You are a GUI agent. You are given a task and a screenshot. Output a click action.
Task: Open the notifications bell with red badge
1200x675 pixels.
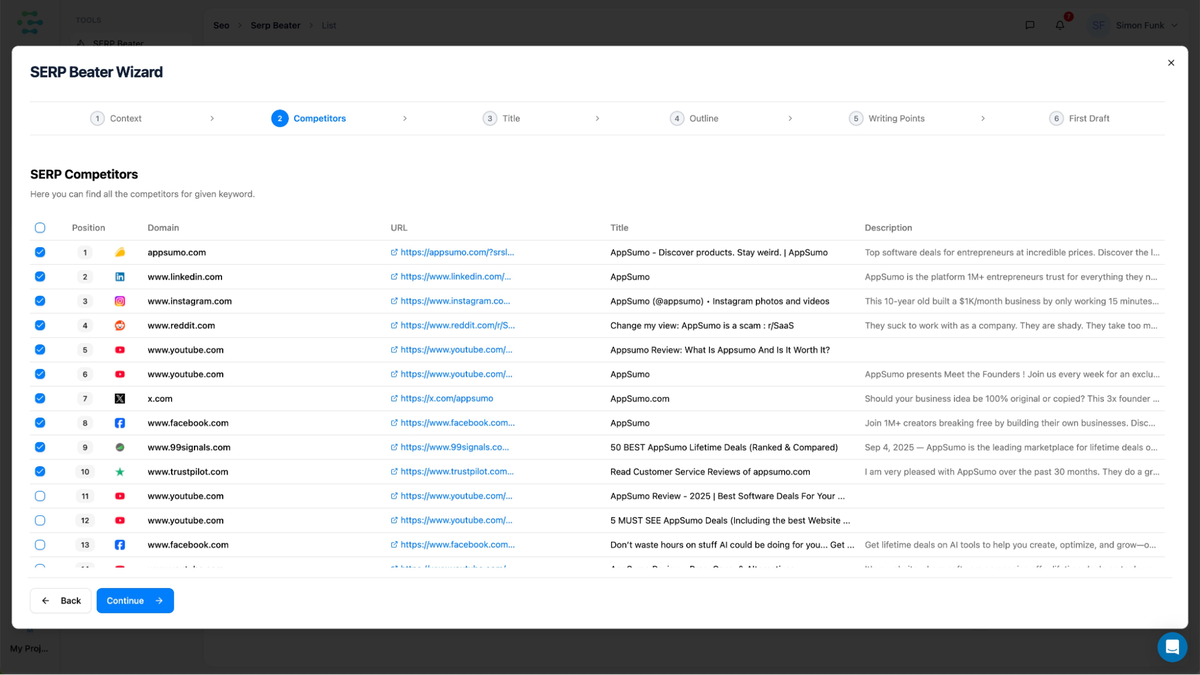(x=1059, y=25)
